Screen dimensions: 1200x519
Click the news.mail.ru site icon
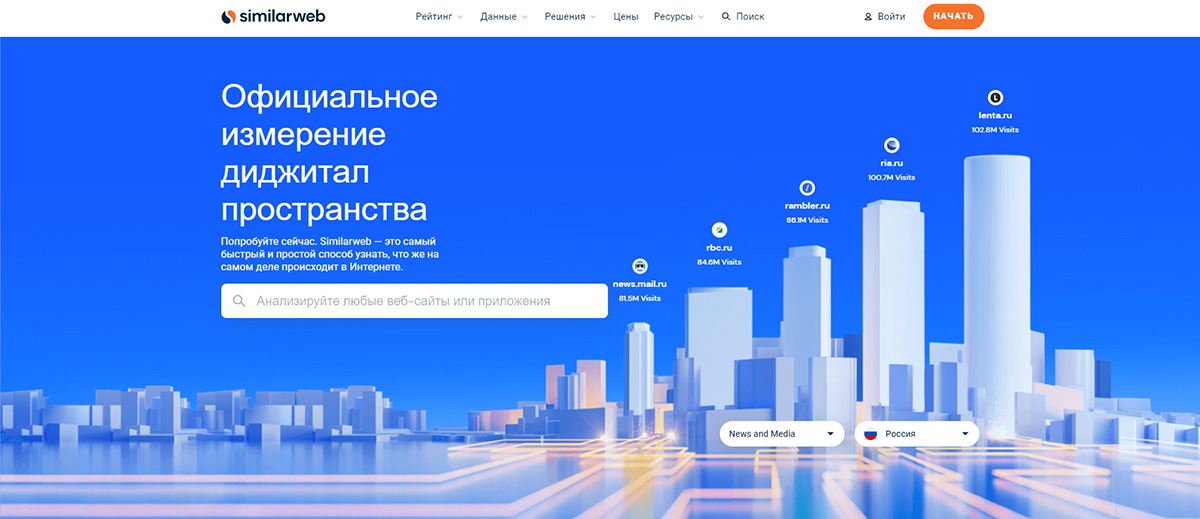point(640,266)
